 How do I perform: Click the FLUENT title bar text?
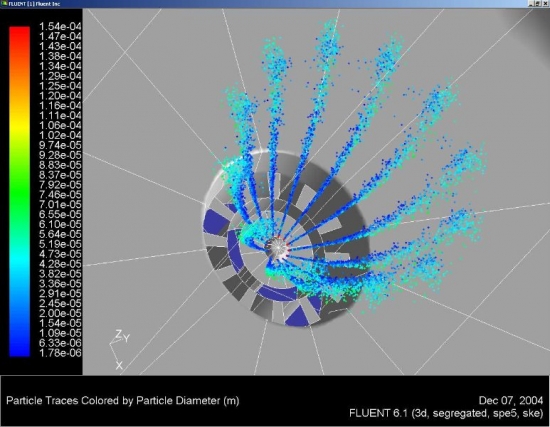pos(34,4)
